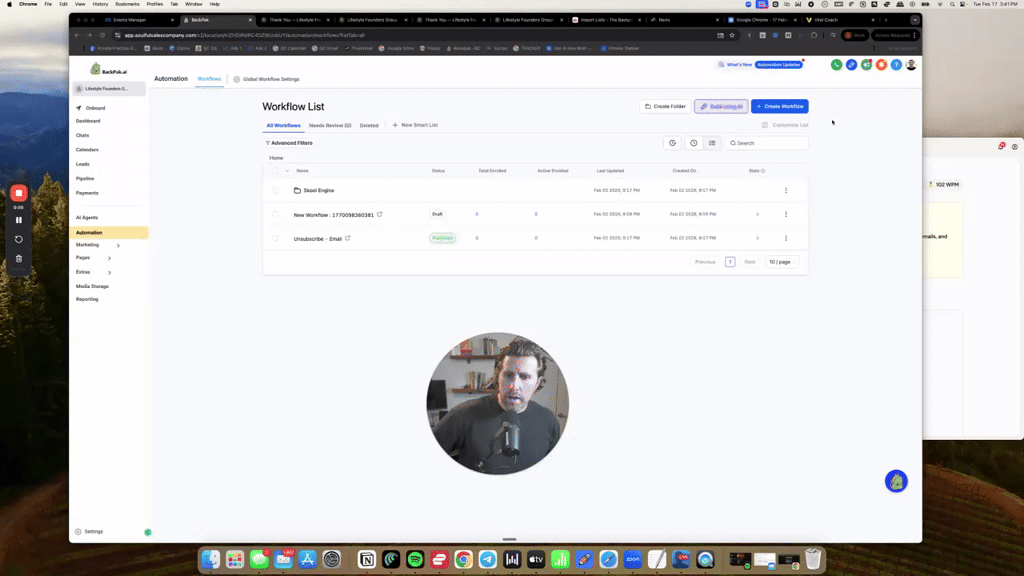The height and width of the screenshot is (576, 1024).
Task: Delete the recording with the trash icon
Action: coord(18,259)
